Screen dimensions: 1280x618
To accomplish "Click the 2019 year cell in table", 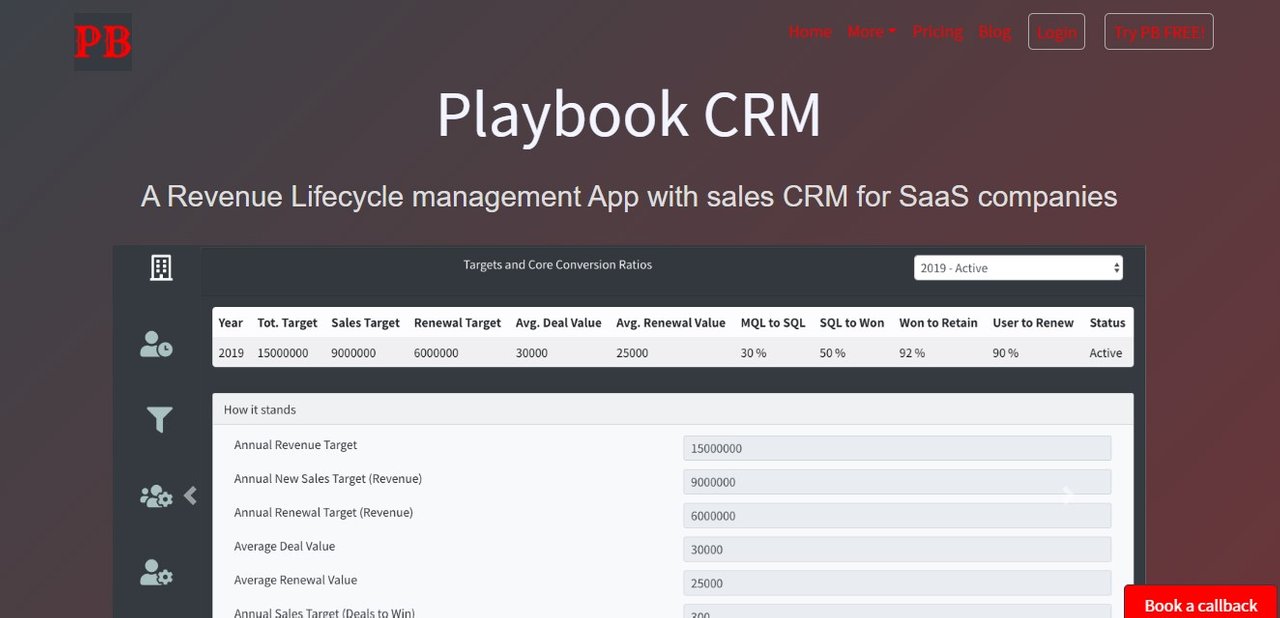I will [231, 353].
